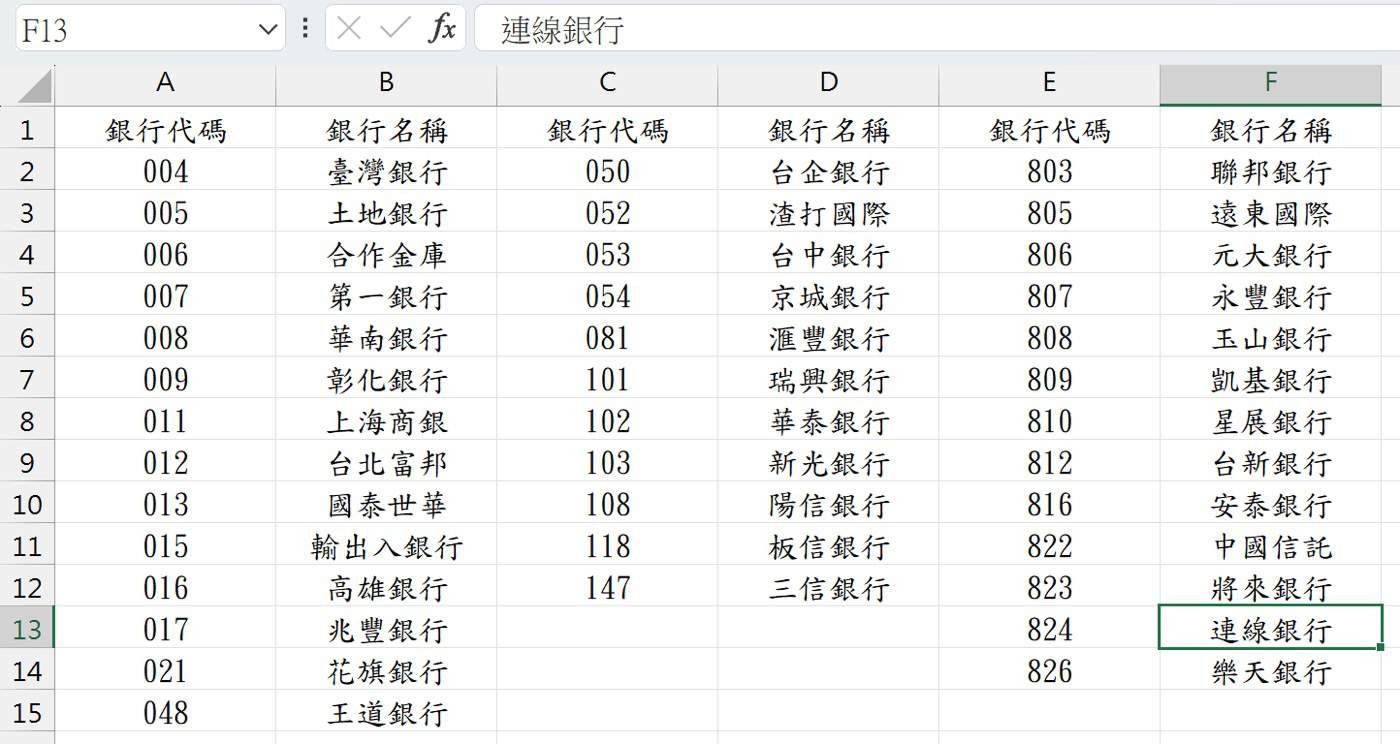Screen dimensions: 1400x744
Task: Click cell with 輸出入銀行
Action: (386, 546)
